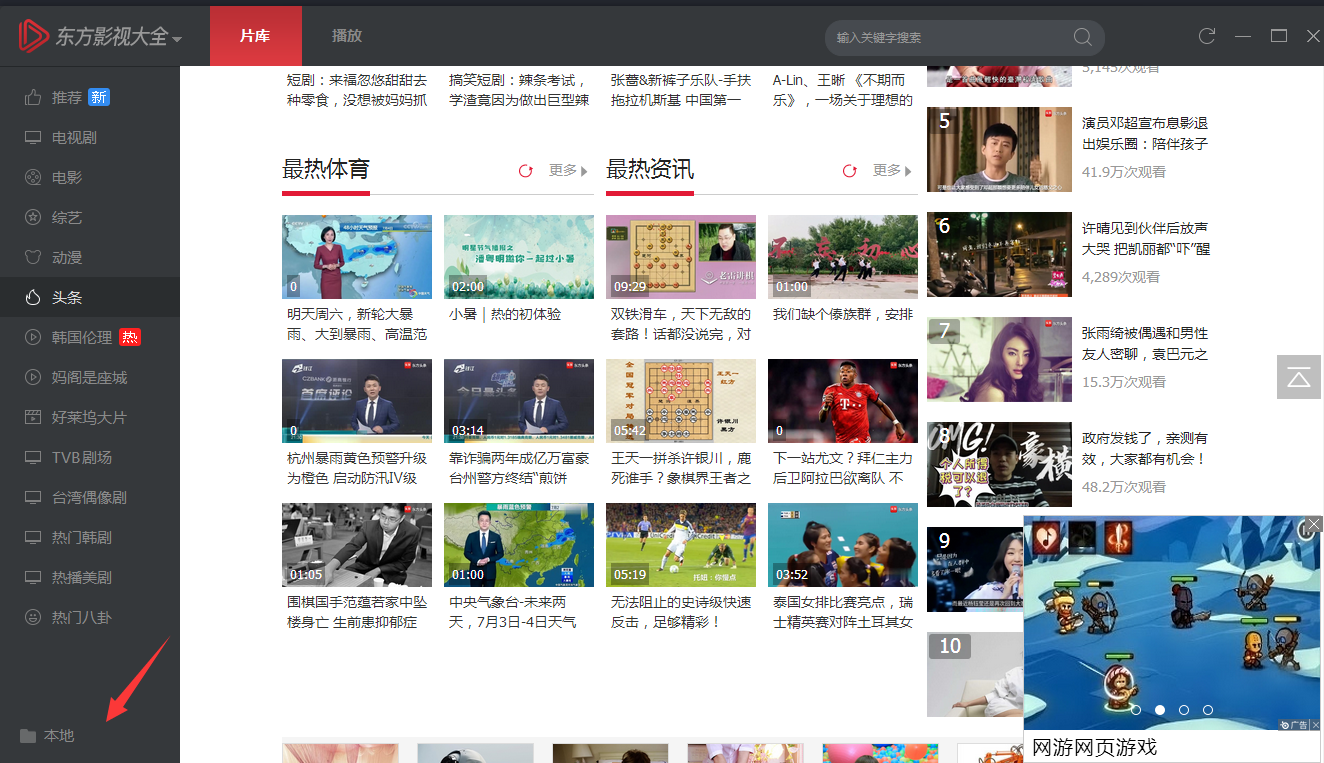Select the second carousel dot in ad
The image size is (1324, 763).
[1160, 710]
